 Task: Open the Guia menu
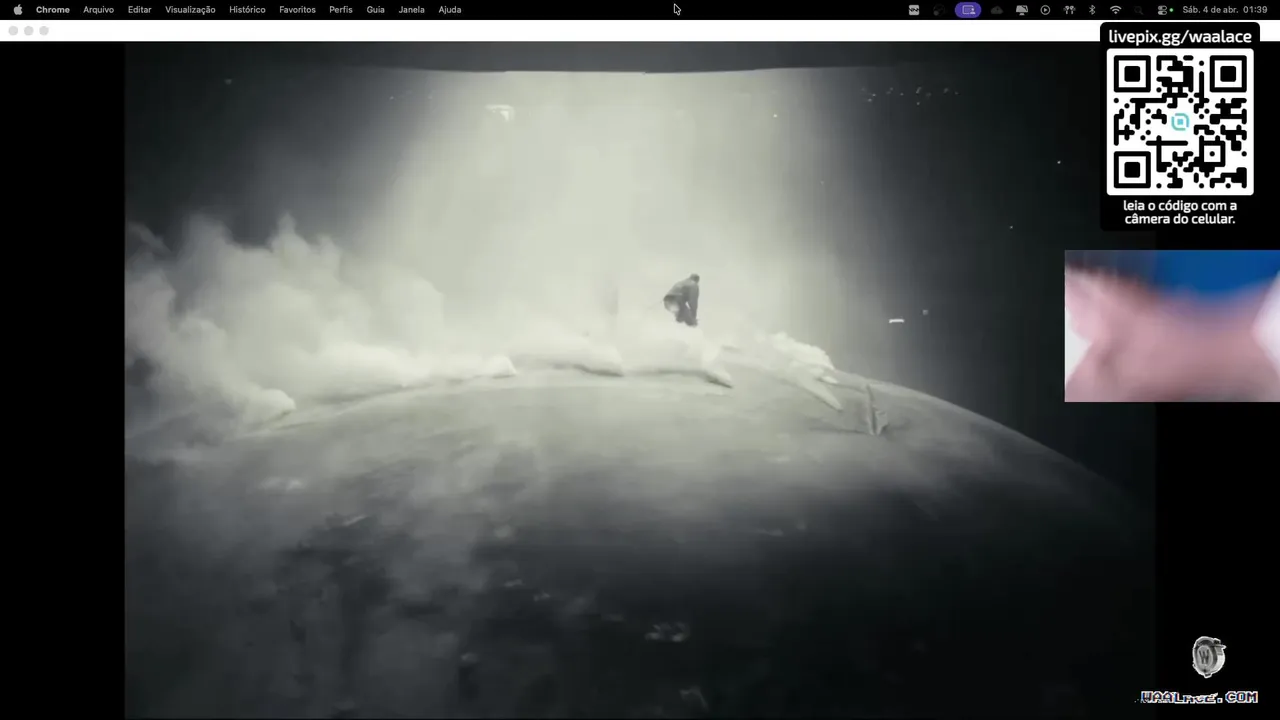click(375, 9)
